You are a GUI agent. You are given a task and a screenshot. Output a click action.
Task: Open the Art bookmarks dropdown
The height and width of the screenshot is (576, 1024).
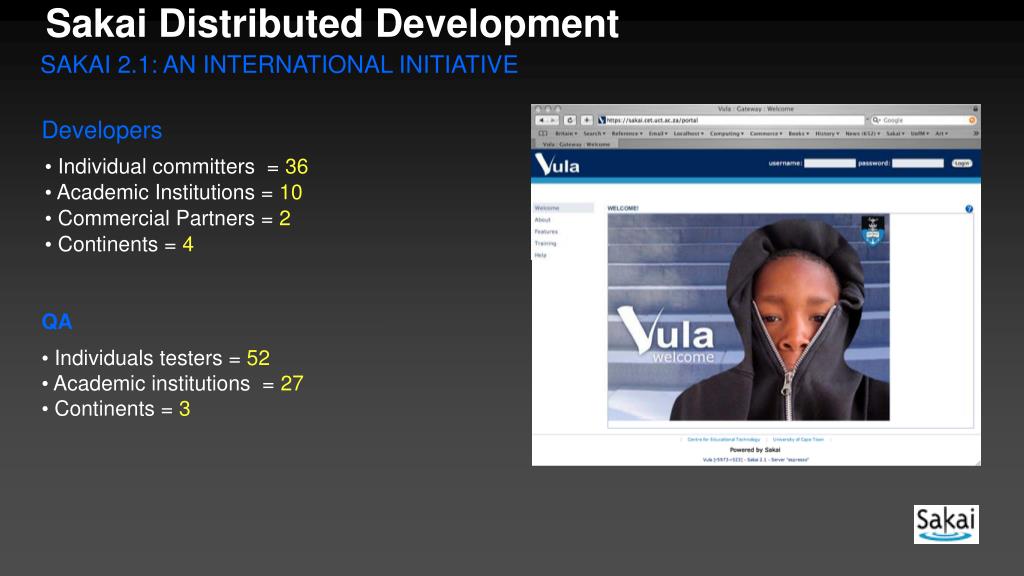(941, 133)
